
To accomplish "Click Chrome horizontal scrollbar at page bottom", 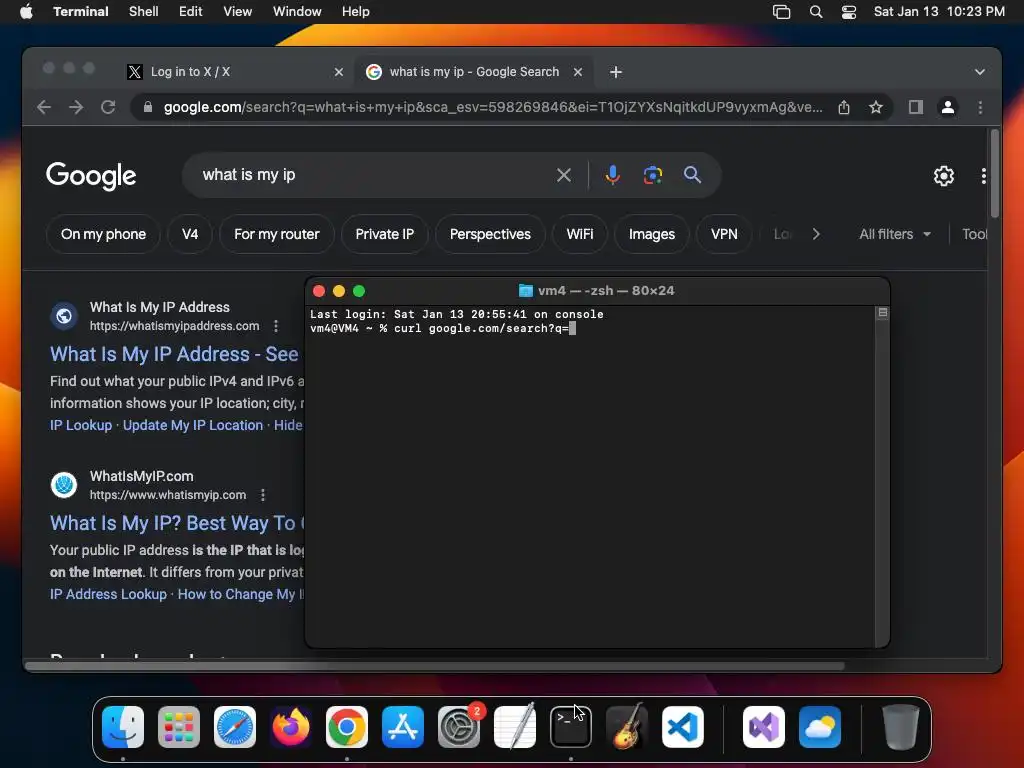I will click(x=434, y=666).
